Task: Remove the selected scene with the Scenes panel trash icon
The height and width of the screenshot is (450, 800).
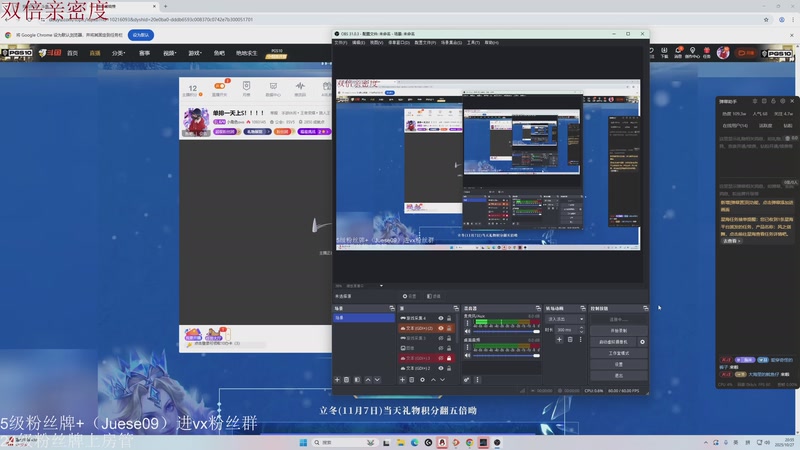Action: pos(346,380)
